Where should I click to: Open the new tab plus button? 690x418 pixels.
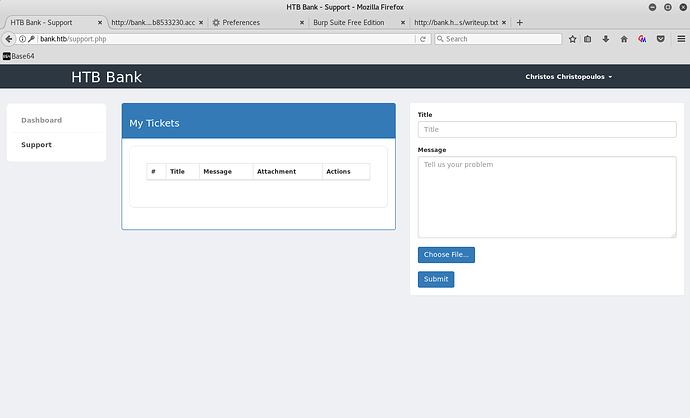(x=519, y=22)
